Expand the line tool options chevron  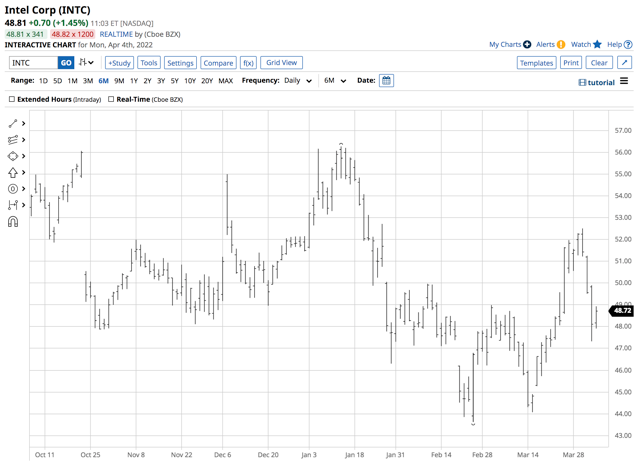(x=24, y=123)
